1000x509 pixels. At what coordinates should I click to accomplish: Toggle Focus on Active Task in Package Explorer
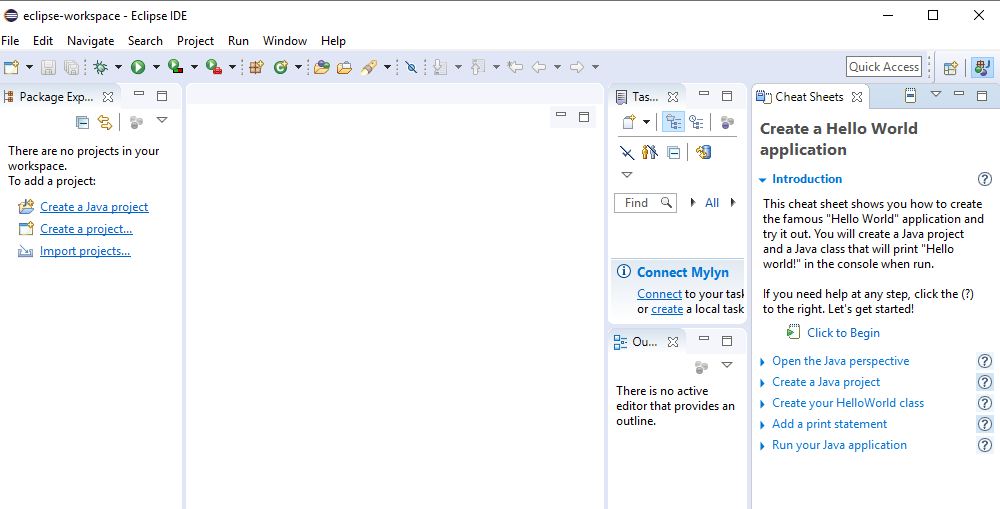pyautogui.click(x=136, y=122)
